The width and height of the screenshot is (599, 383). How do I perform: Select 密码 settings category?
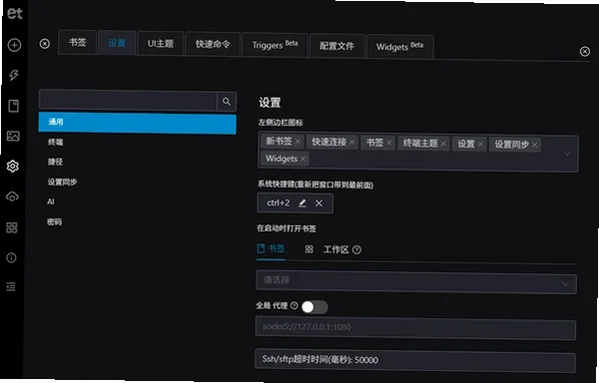coord(137,222)
